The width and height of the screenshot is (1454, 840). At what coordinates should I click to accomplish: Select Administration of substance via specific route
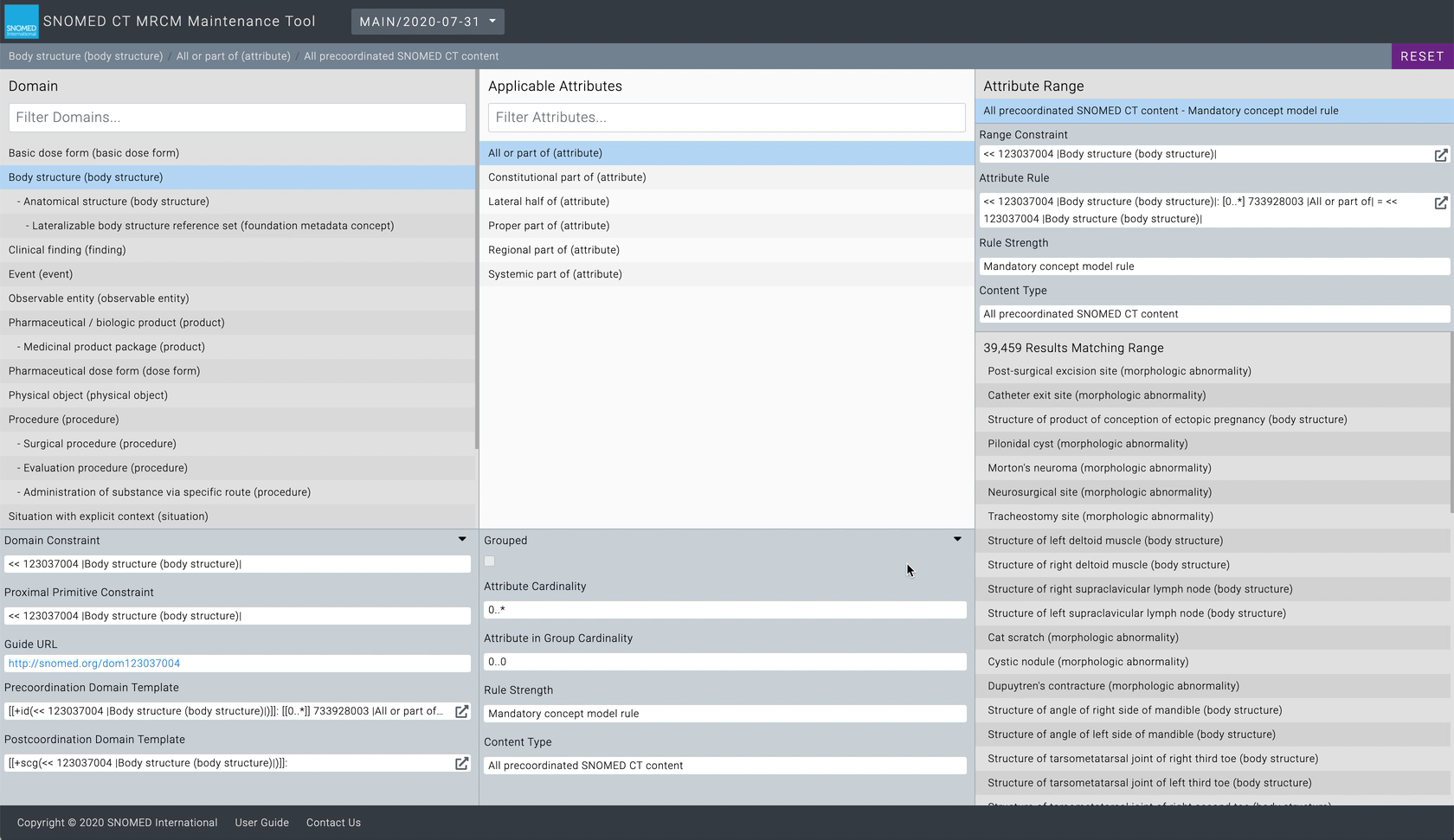[237, 492]
